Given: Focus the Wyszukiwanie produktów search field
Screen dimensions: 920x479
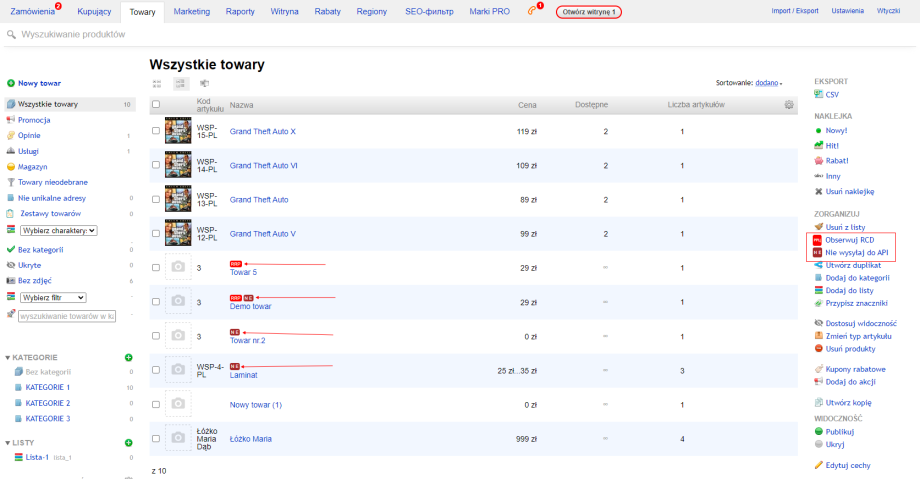Looking at the screenshot, I should (200, 34).
